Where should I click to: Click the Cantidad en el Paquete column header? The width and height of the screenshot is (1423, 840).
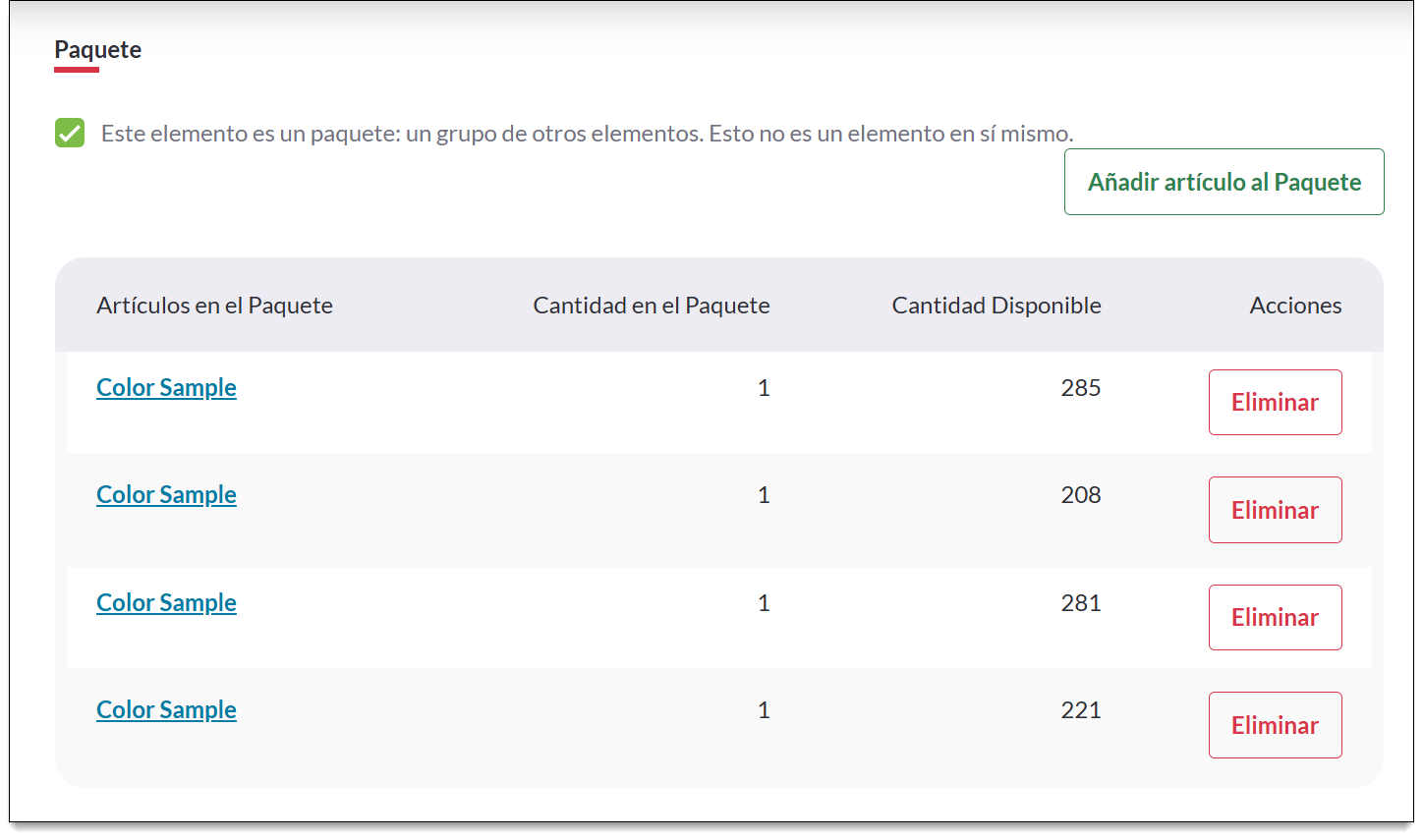[651, 306]
